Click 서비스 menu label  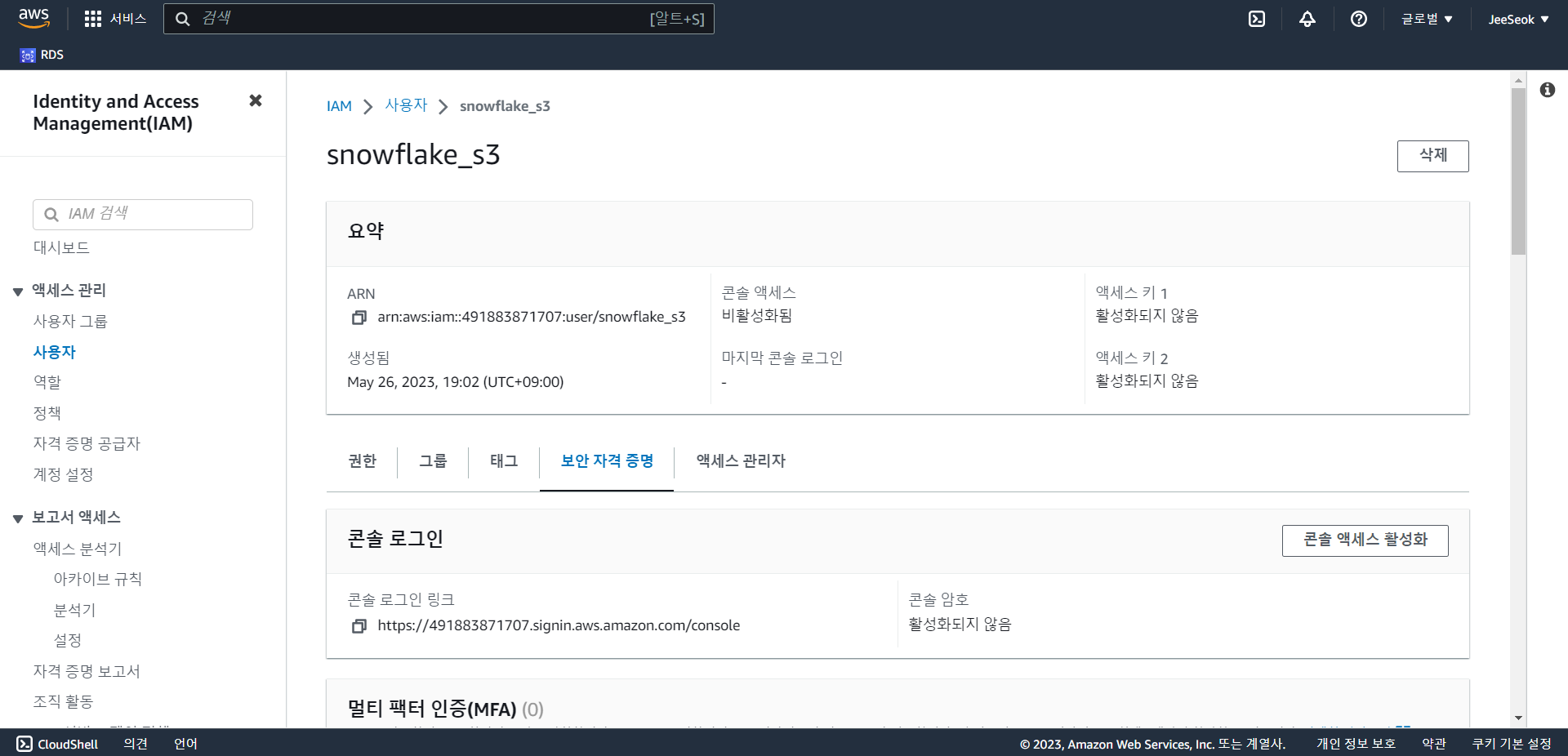[128, 19]
